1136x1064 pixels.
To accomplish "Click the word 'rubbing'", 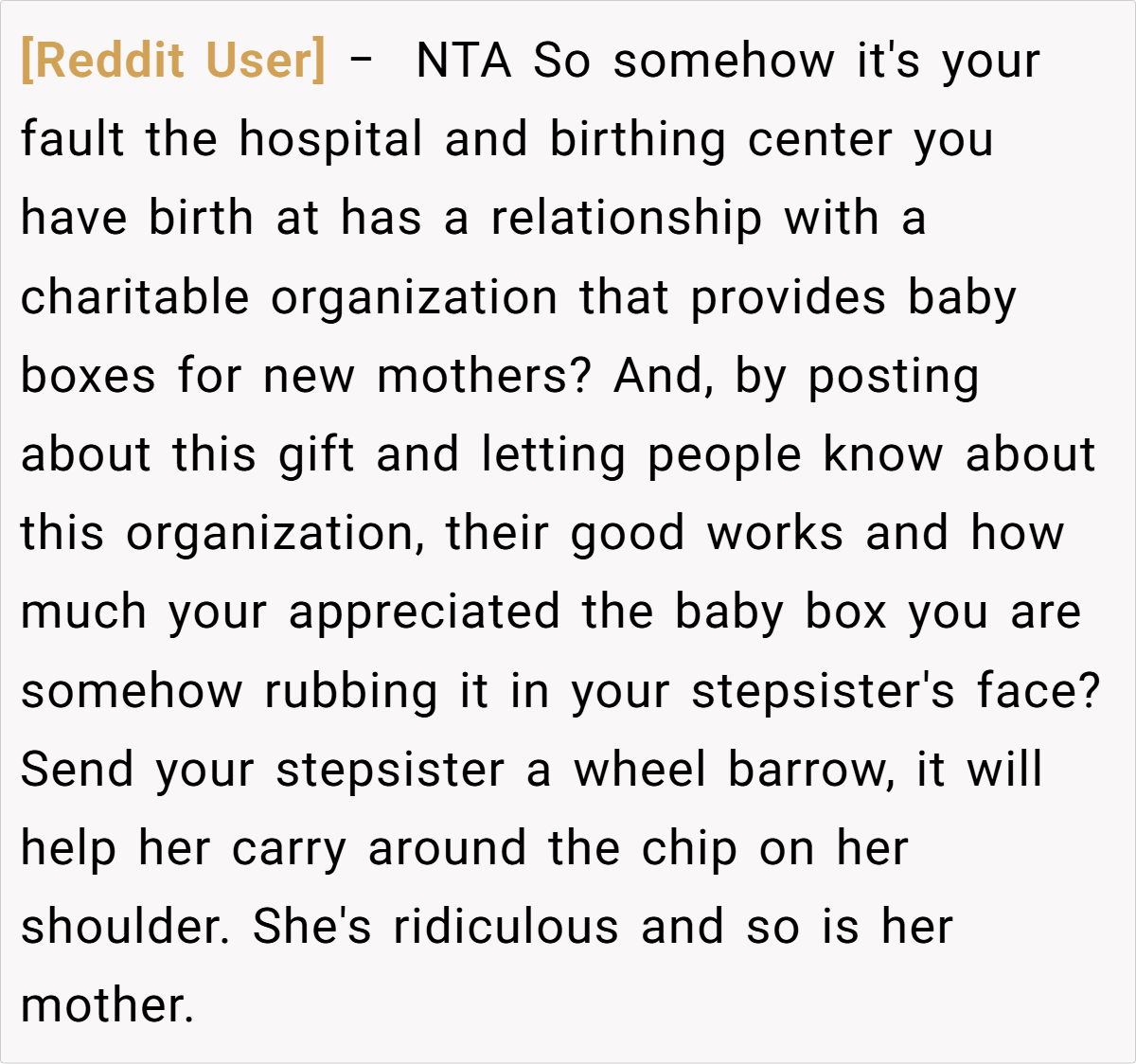I will click(350, 691).
